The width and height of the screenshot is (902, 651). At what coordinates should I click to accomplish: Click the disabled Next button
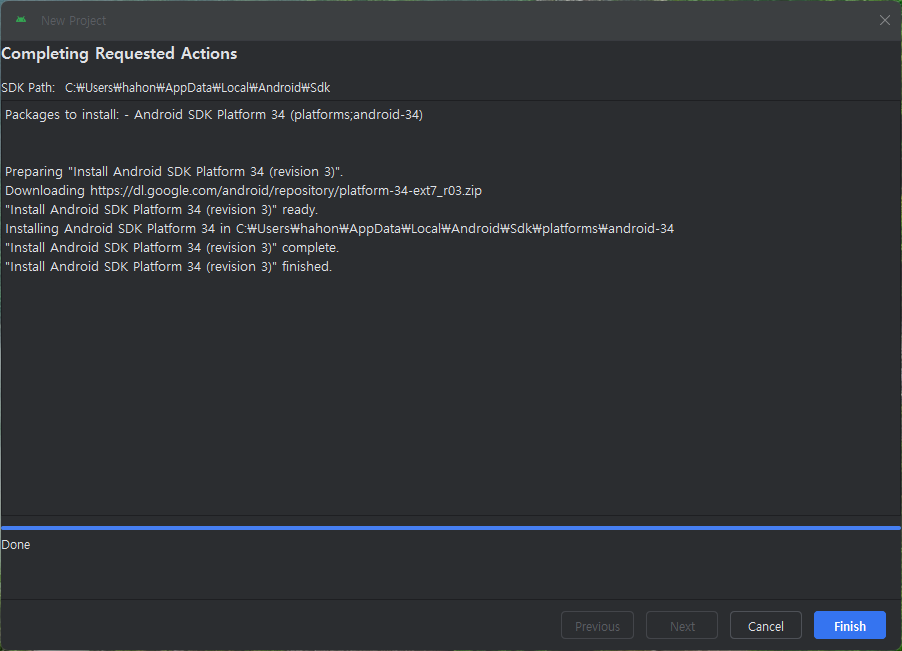pyautogui.click(x=682, y=625)
